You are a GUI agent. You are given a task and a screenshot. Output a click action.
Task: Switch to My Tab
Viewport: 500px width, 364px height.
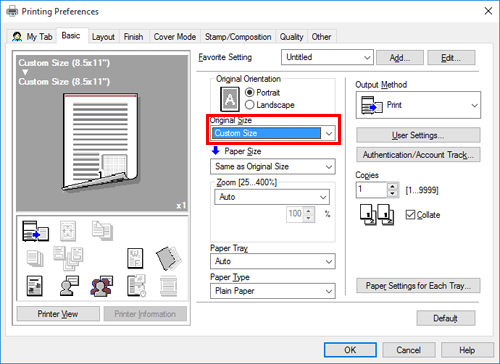(32, 36)
